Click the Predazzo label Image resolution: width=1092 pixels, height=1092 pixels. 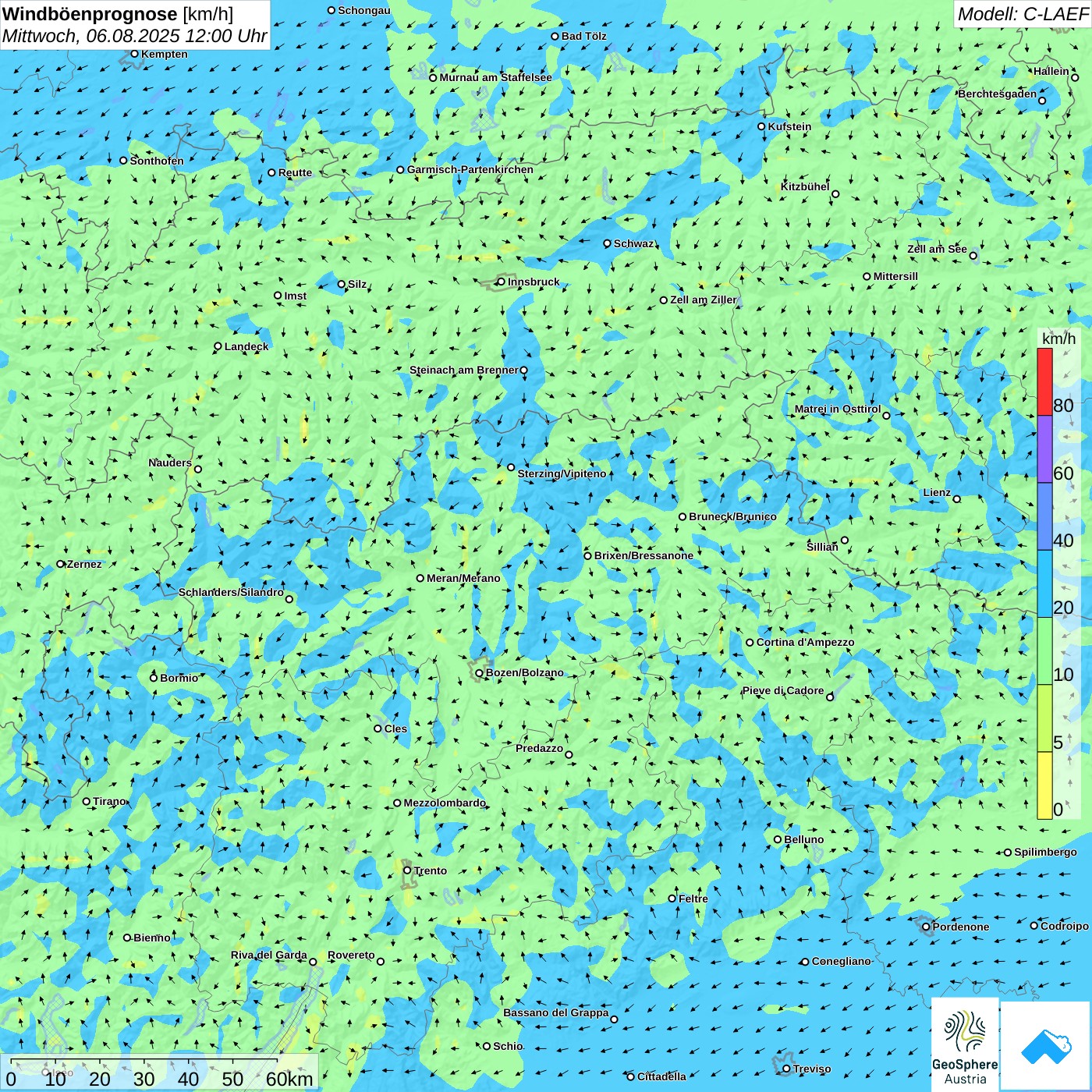click(x=539, y=748)
